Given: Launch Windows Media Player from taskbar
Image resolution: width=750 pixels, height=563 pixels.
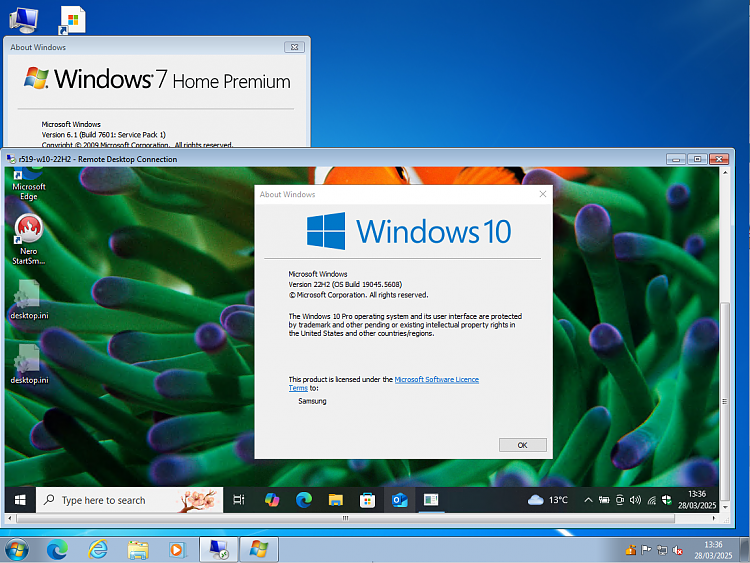Looking at the screenshot, I should point(176,550).
